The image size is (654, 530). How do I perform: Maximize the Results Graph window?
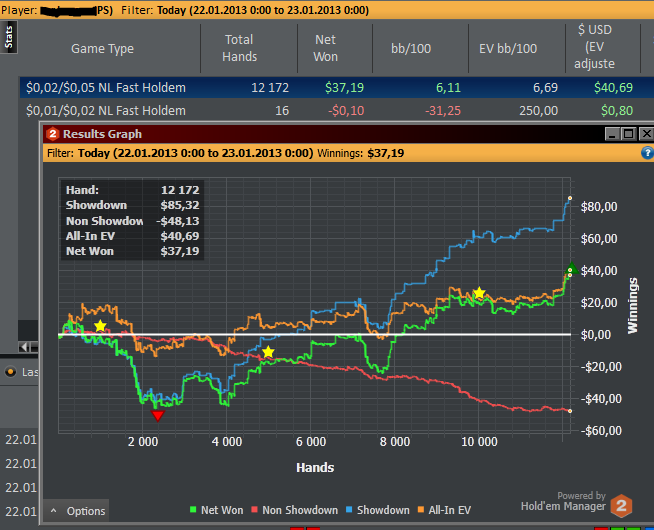(628, 134)
